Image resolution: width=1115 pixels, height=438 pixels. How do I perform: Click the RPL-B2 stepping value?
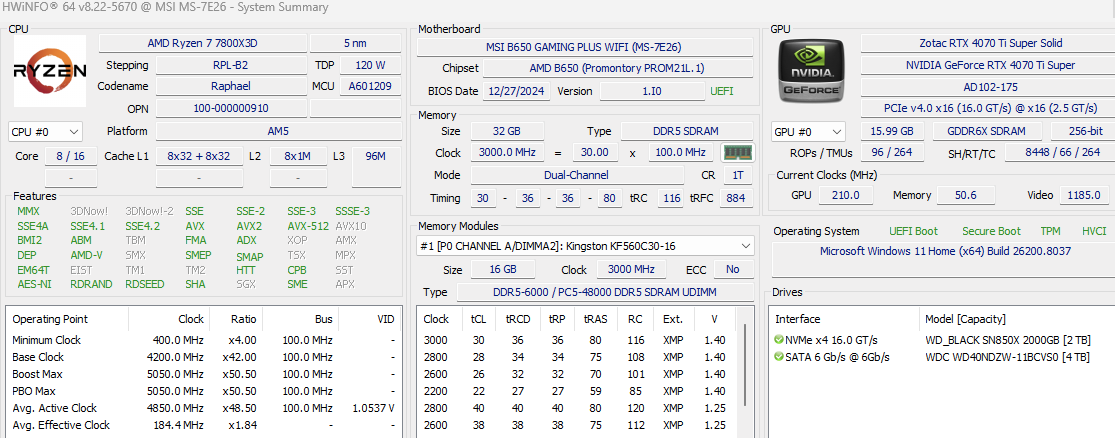click(230, 65)
